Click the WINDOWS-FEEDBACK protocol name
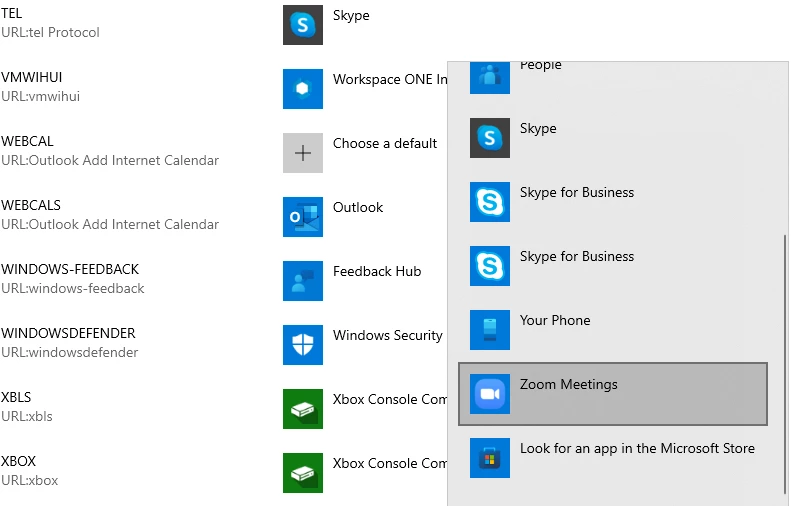 point(70,269)
